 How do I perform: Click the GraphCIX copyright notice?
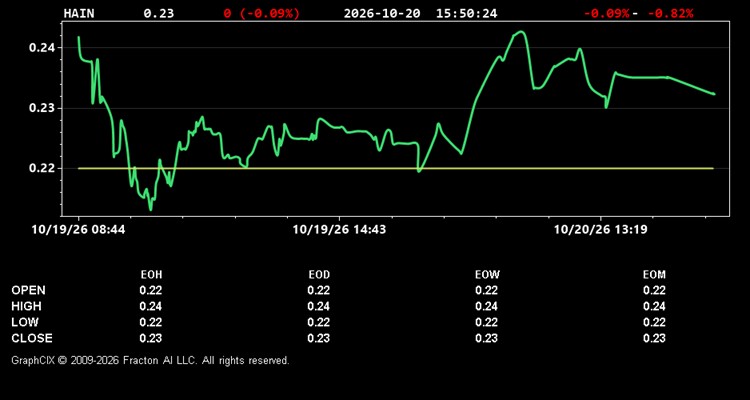150,360
